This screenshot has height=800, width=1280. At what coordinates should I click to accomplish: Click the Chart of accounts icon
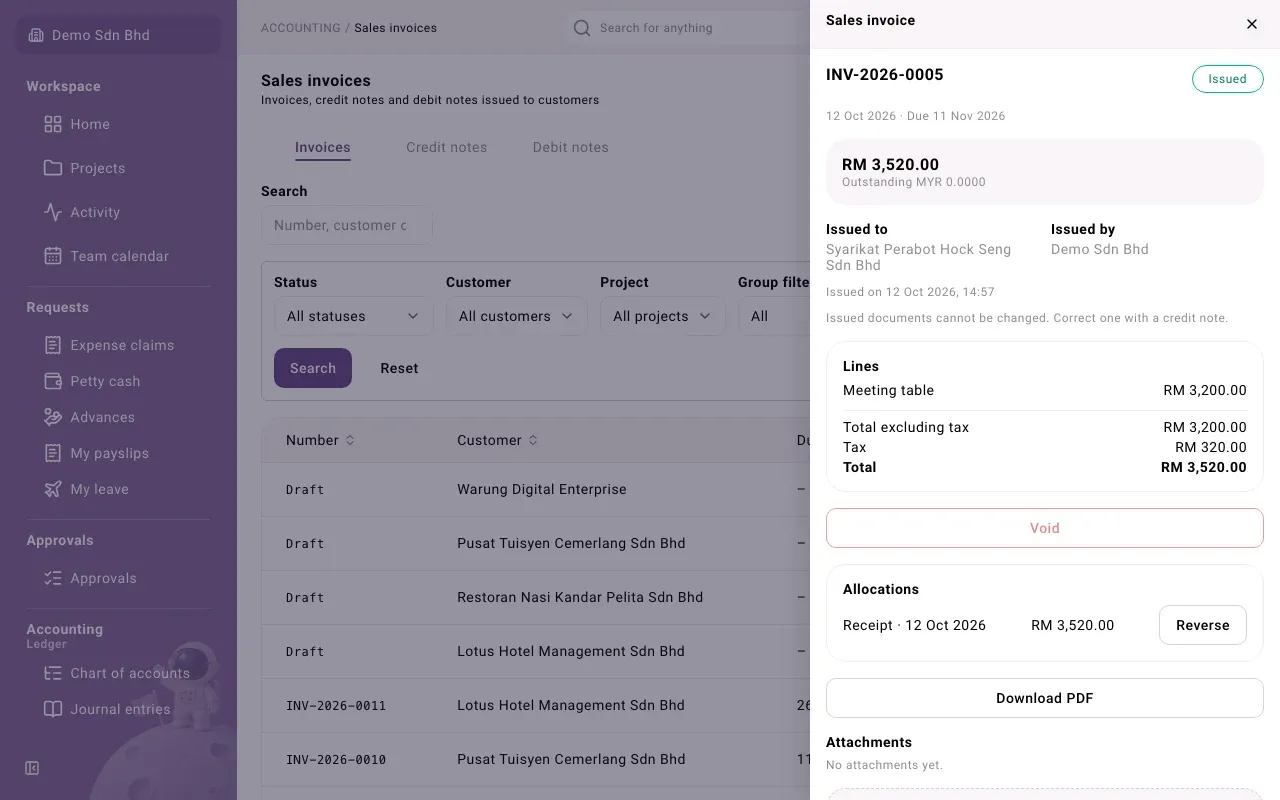53,673
